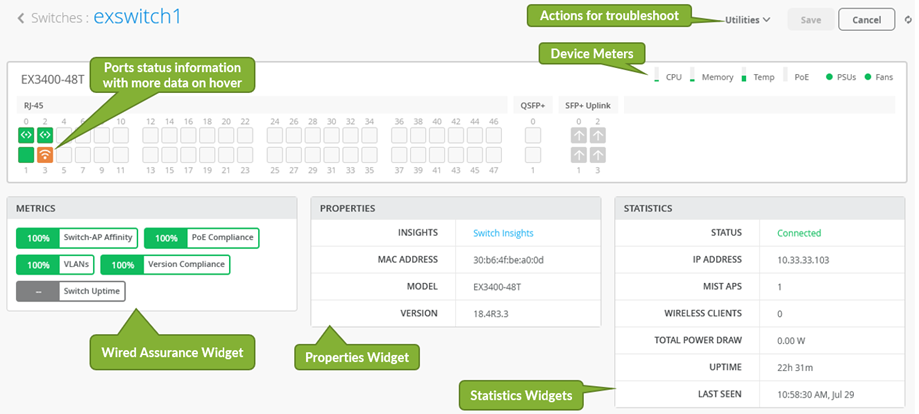Image resolution: width=919 pixels, height=414 pixels.
Task: Select the solid green port 1
Action: coord(26,155)
